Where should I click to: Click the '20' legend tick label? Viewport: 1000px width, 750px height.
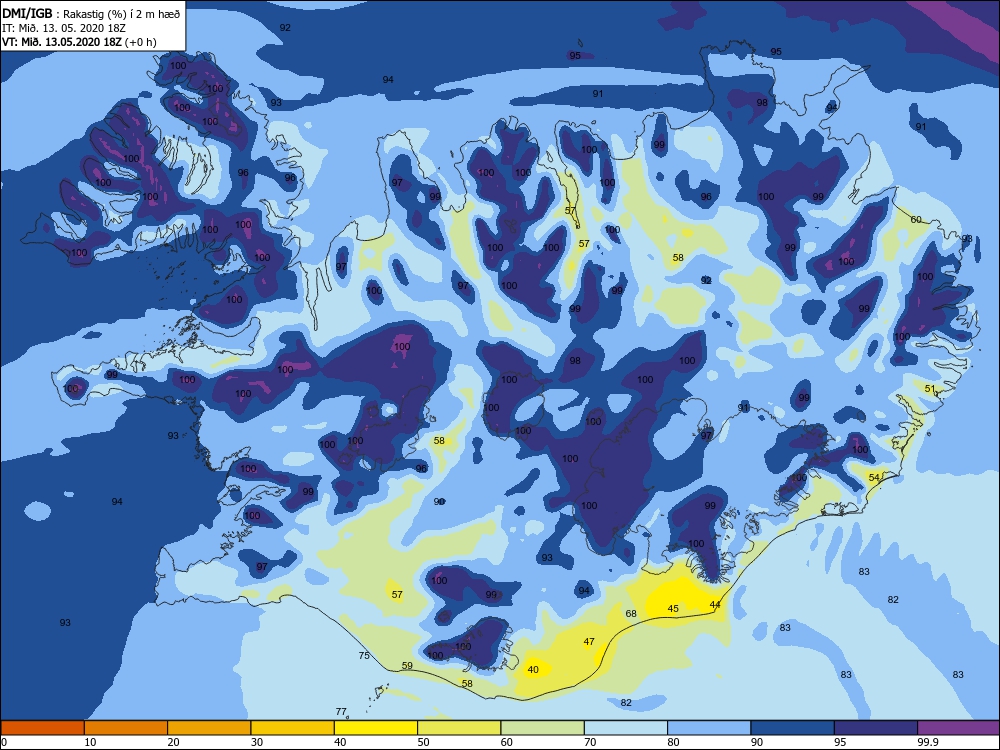click(x=173, y=742)
